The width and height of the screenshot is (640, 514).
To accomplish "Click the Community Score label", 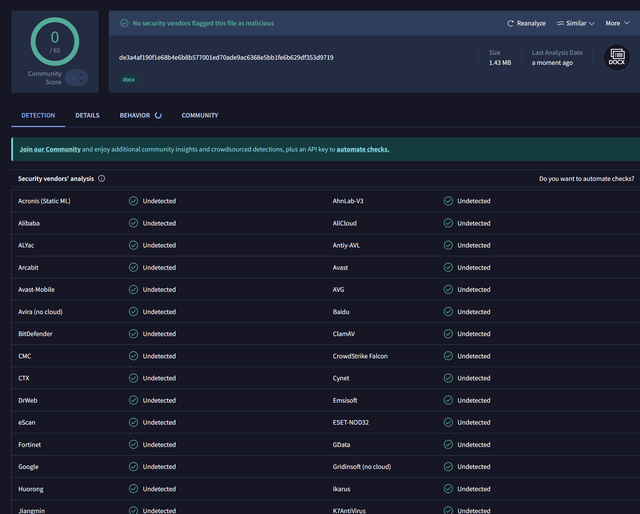I will pos(44,78).
